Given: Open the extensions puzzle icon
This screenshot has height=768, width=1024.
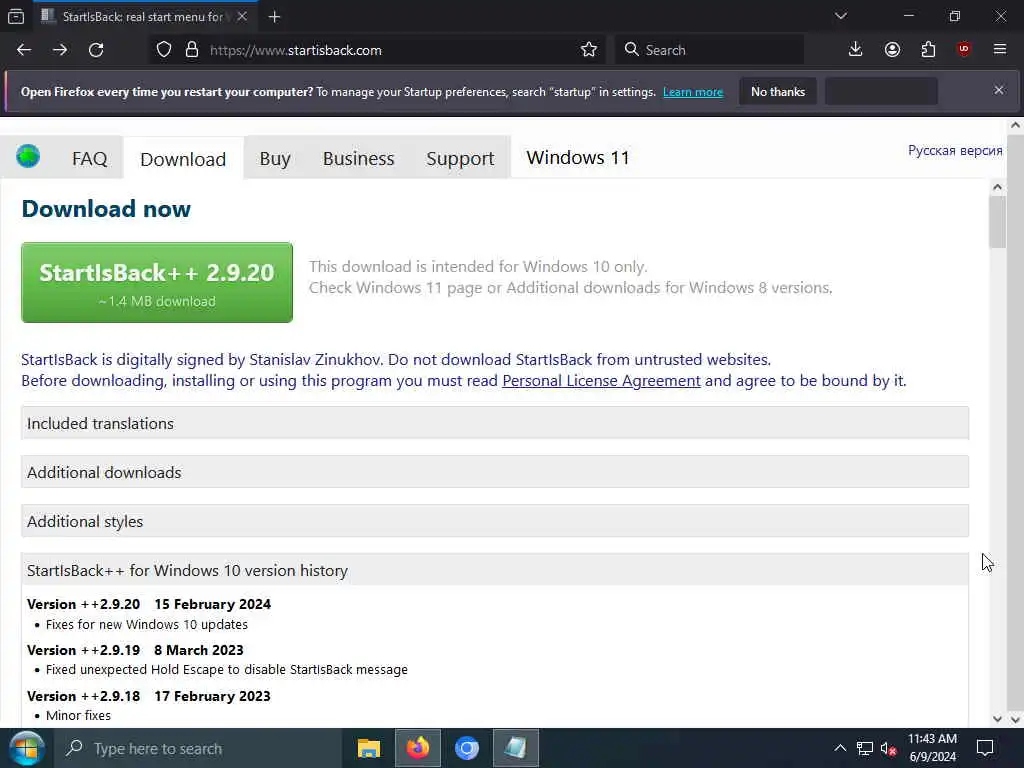Looking at the screenshot, I should click(928, 50).
